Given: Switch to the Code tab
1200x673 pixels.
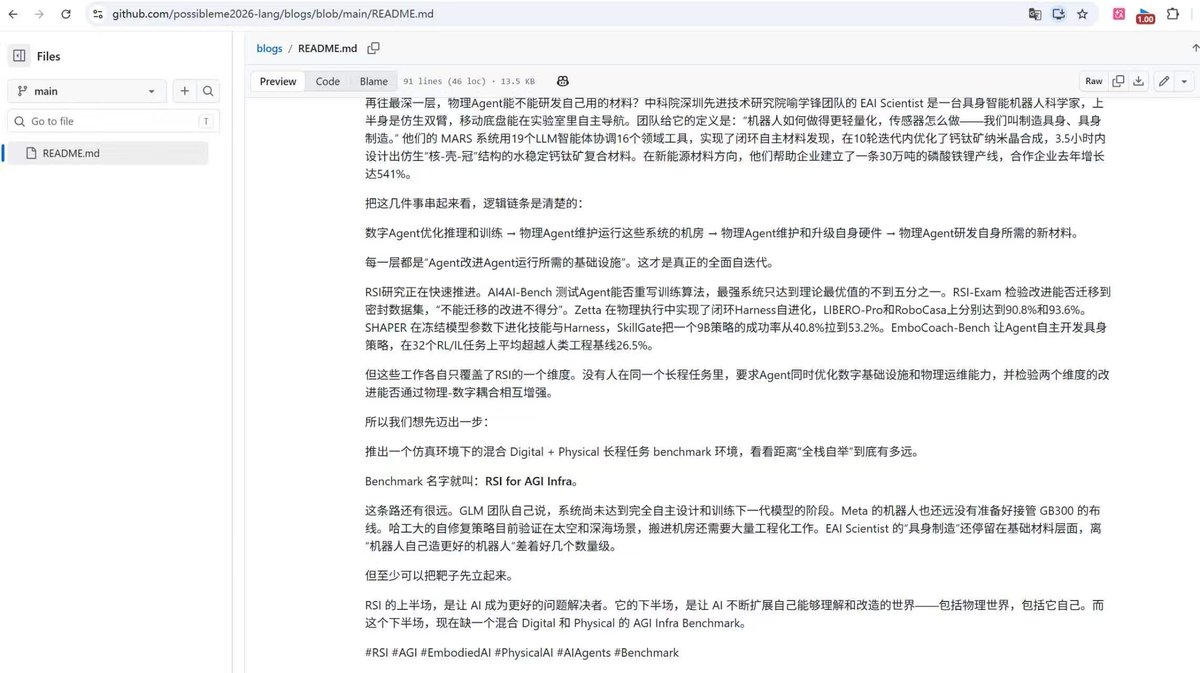Looking at the screenshot, I should coord(328,82).
